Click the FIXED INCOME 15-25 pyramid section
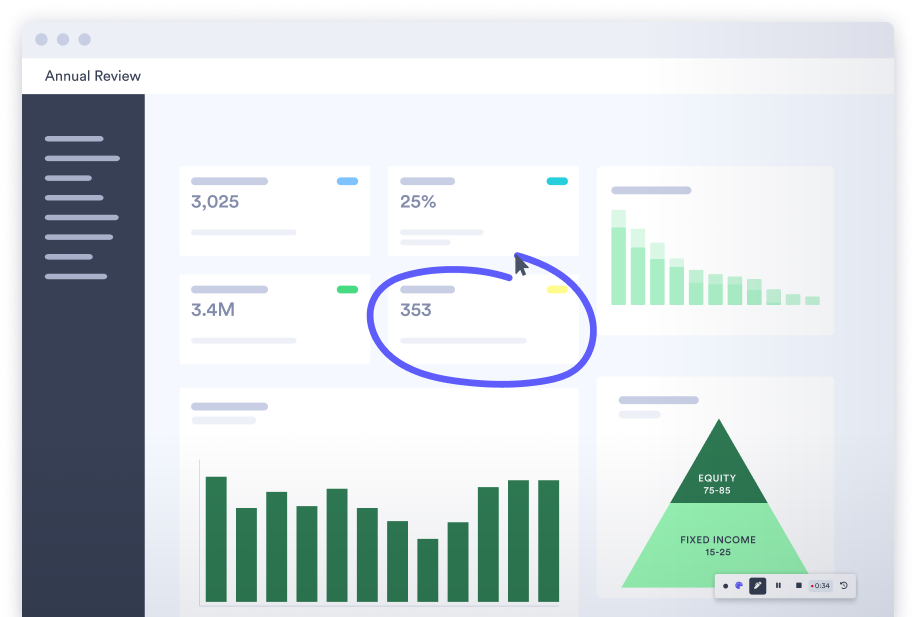Viewport: 914px width, 617px height. [718, 545]
